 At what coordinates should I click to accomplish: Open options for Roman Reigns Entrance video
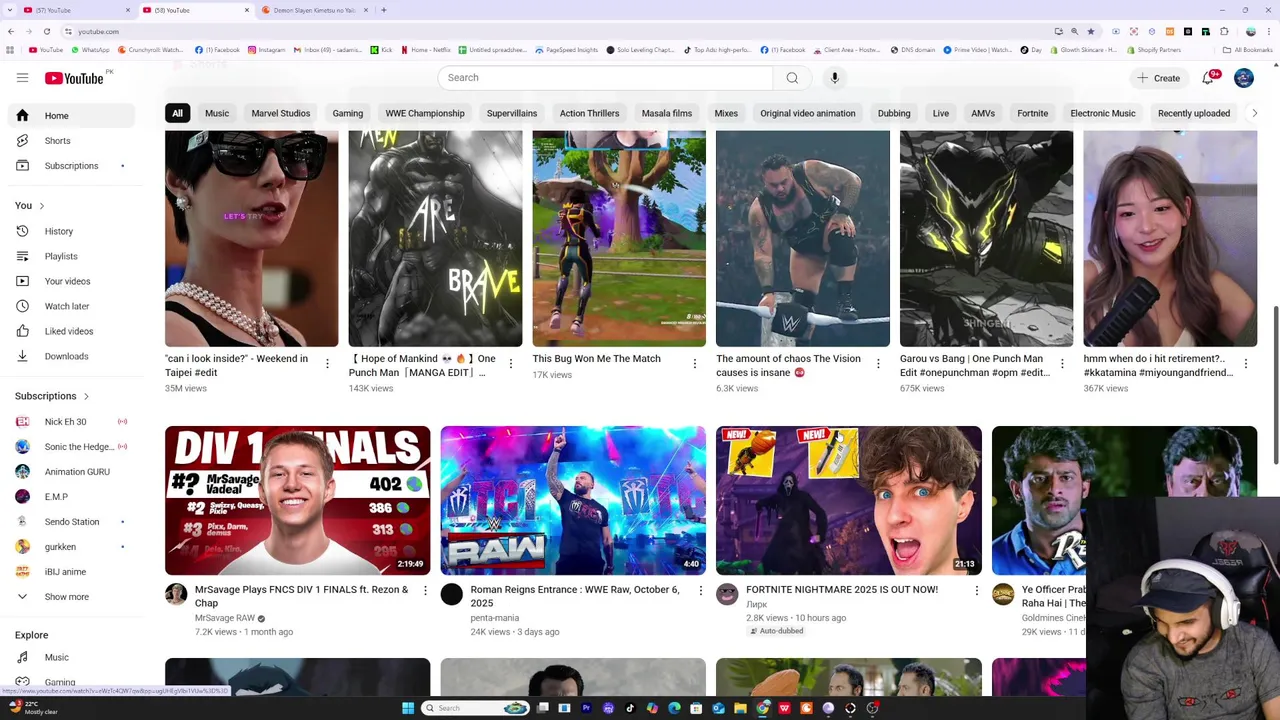(x=700, y=591)
